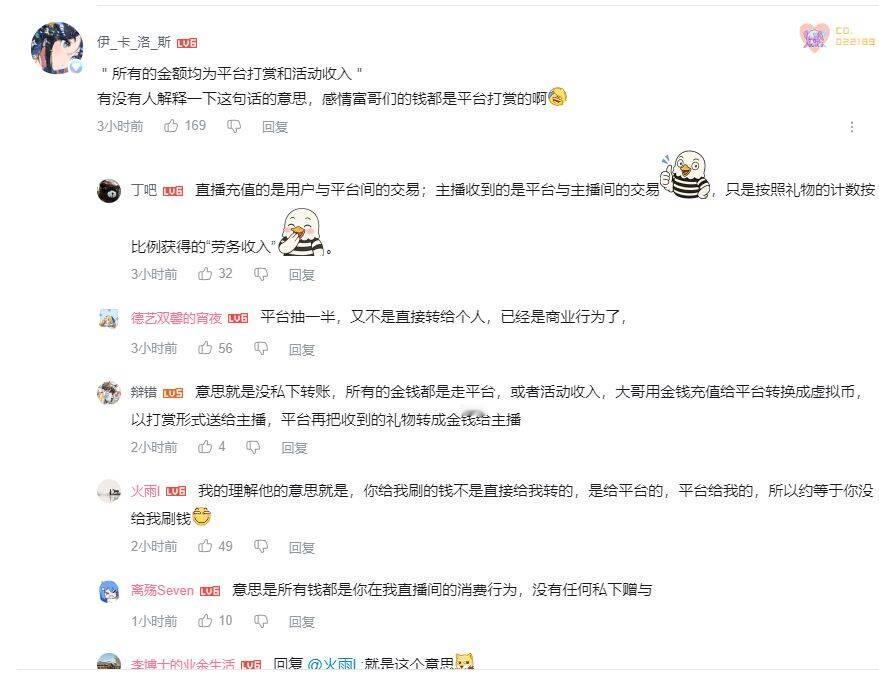Open 丁吧's small avatar
879x675 pixels.
point(109,191)
